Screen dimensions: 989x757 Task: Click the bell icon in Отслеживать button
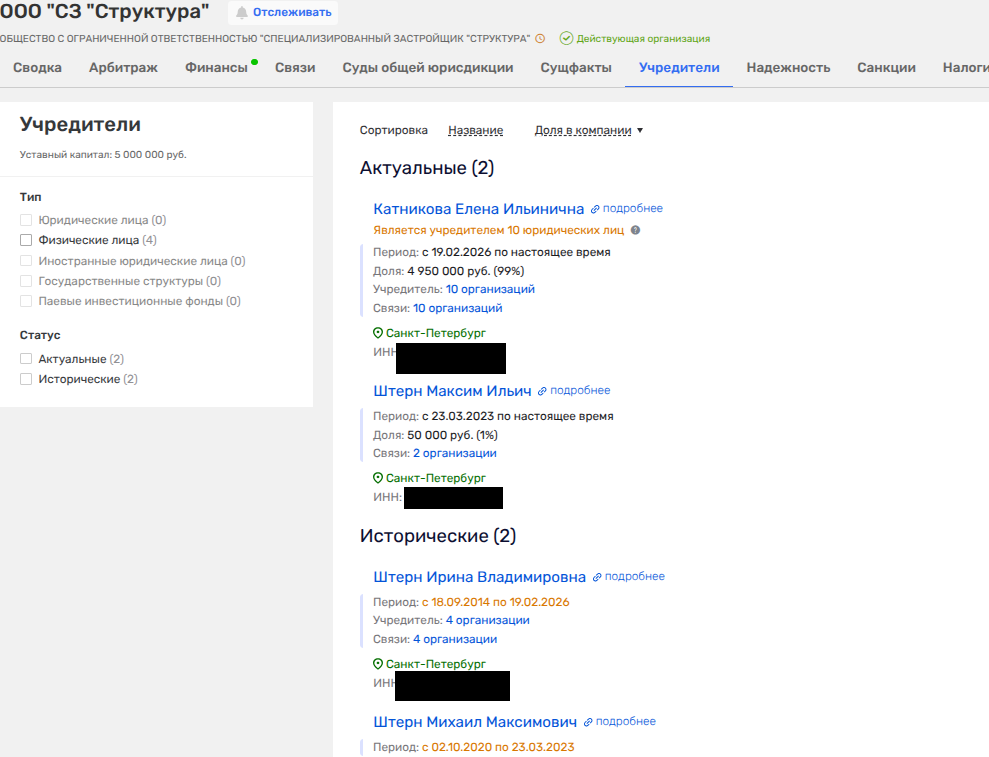point(241,13)
